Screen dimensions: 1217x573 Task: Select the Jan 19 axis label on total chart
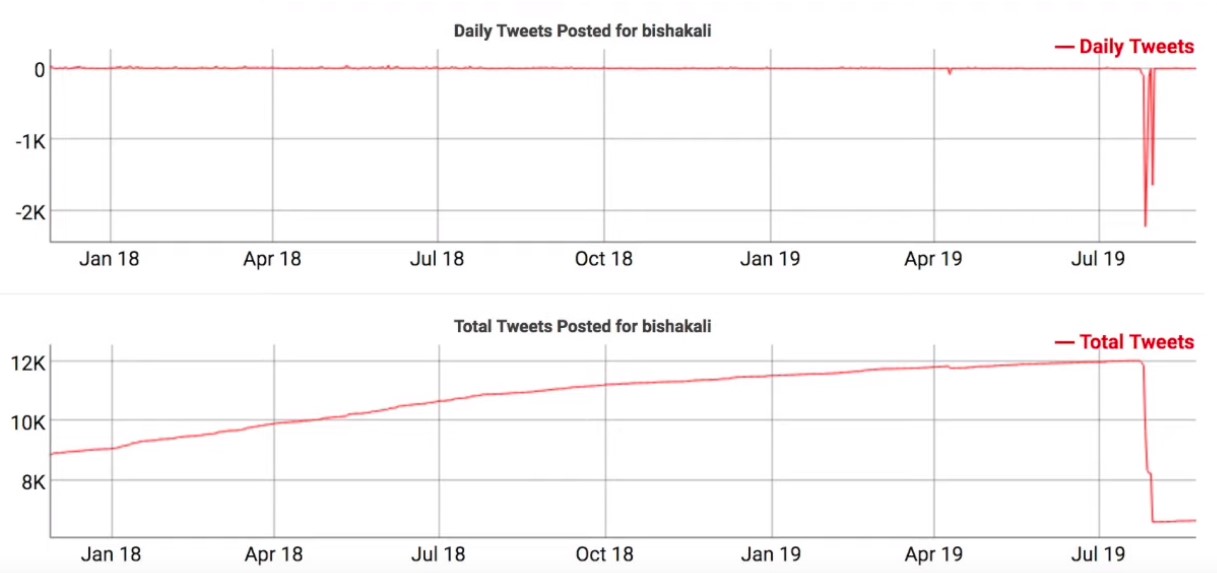pyautogui.click(x=771, y=553)
